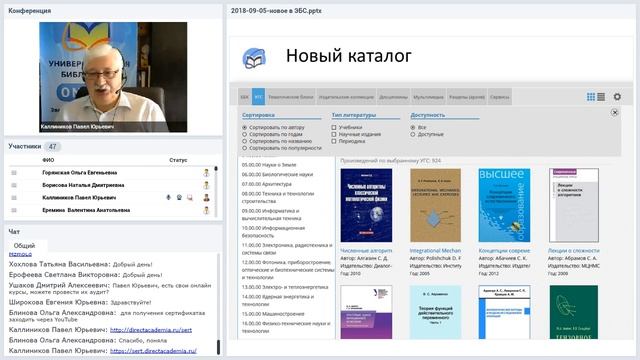Select 06.00.00 Биологические науки category
The width and height of the screenshot is (640, 360).
(277, 174)
